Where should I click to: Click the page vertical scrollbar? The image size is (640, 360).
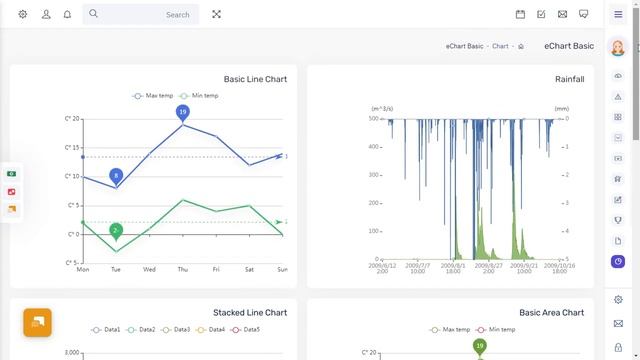pos(636,73)
